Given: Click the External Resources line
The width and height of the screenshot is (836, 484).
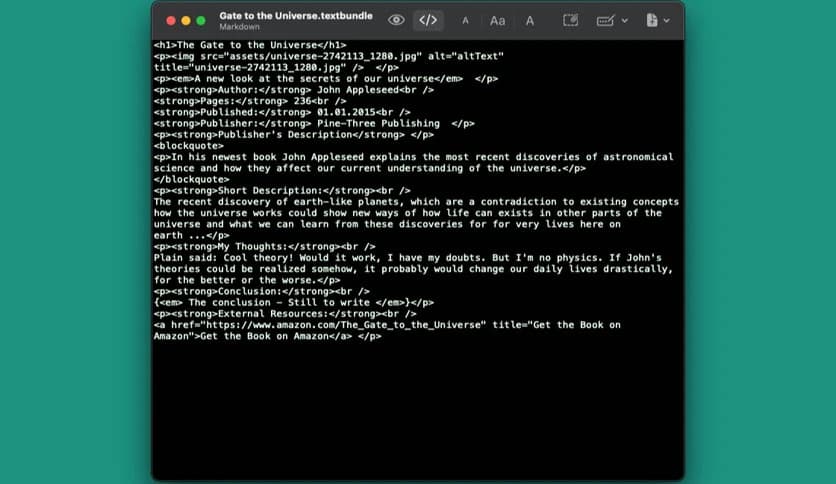Looking at the screenshot, I should (x=285, y=314).
